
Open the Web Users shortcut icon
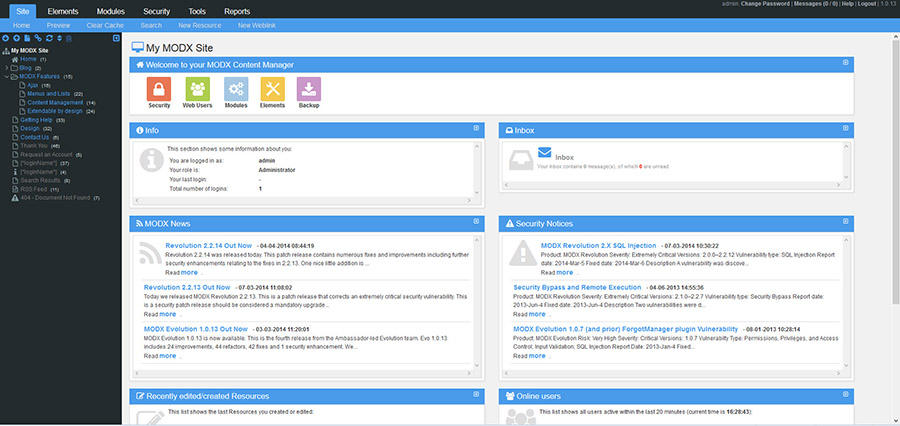coord(197,89)
